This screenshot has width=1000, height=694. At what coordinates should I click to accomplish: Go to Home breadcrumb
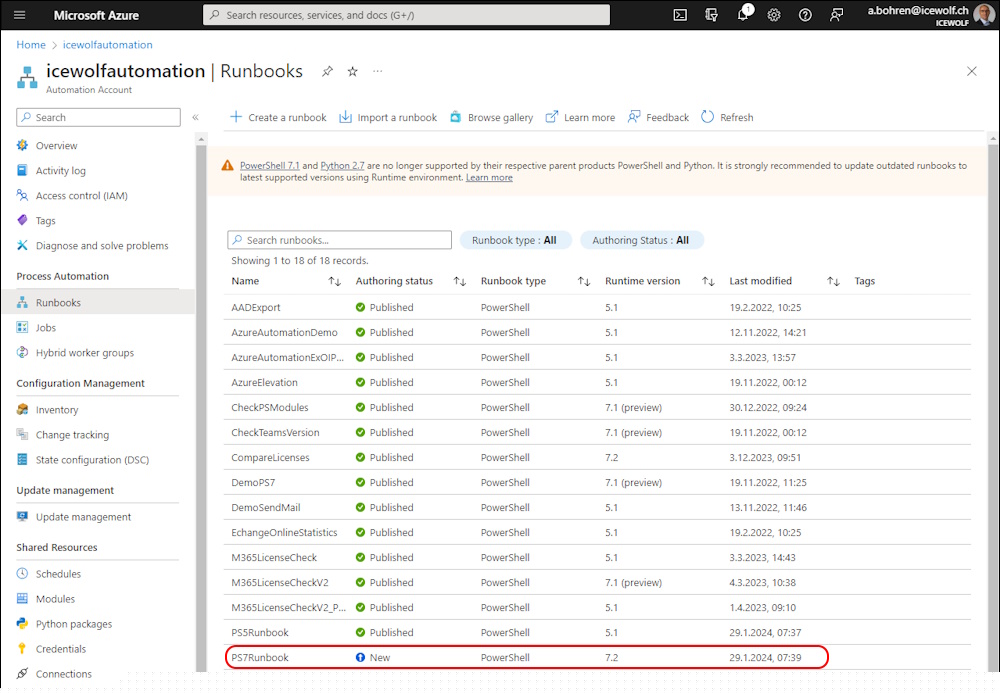(31, 45)
